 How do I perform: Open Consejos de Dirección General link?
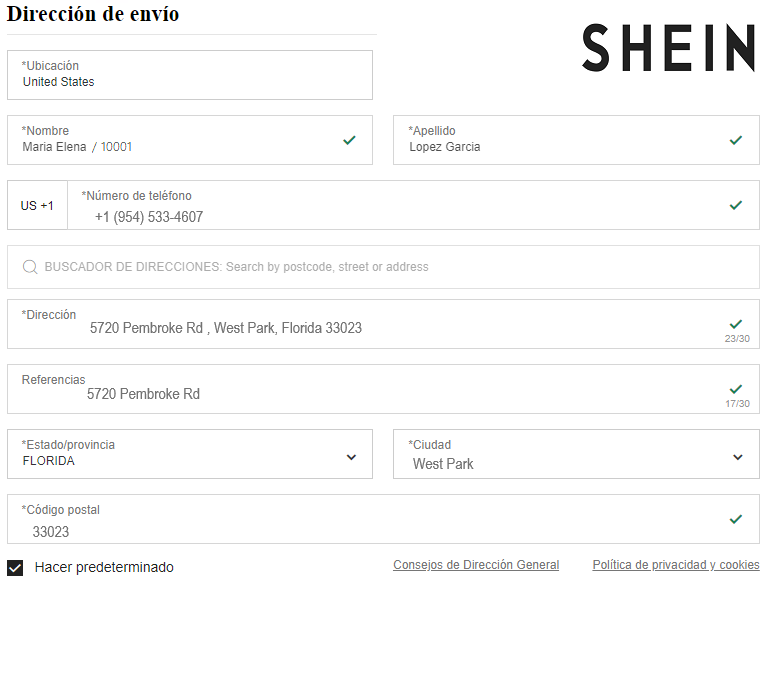pyautogui.click(x=476, y=565)
